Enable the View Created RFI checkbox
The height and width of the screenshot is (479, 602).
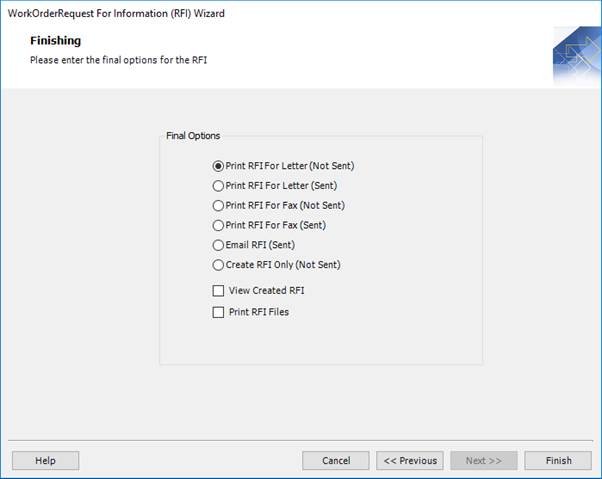click(219, 291)
